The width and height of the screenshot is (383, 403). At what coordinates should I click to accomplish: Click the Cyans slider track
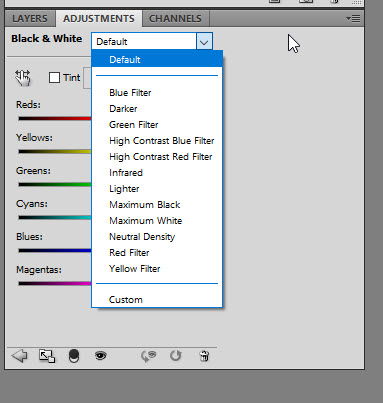[x=55, y=217]
